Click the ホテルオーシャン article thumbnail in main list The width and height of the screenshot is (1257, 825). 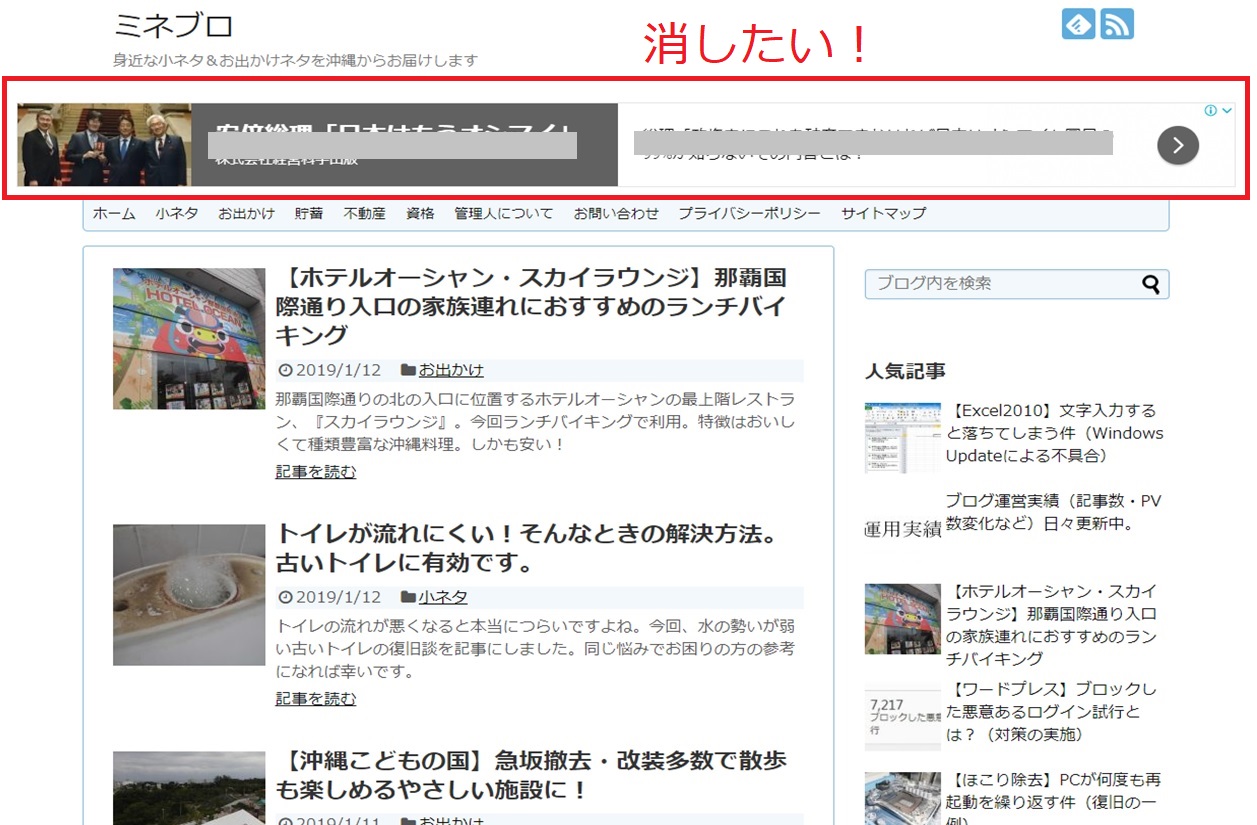189,338
